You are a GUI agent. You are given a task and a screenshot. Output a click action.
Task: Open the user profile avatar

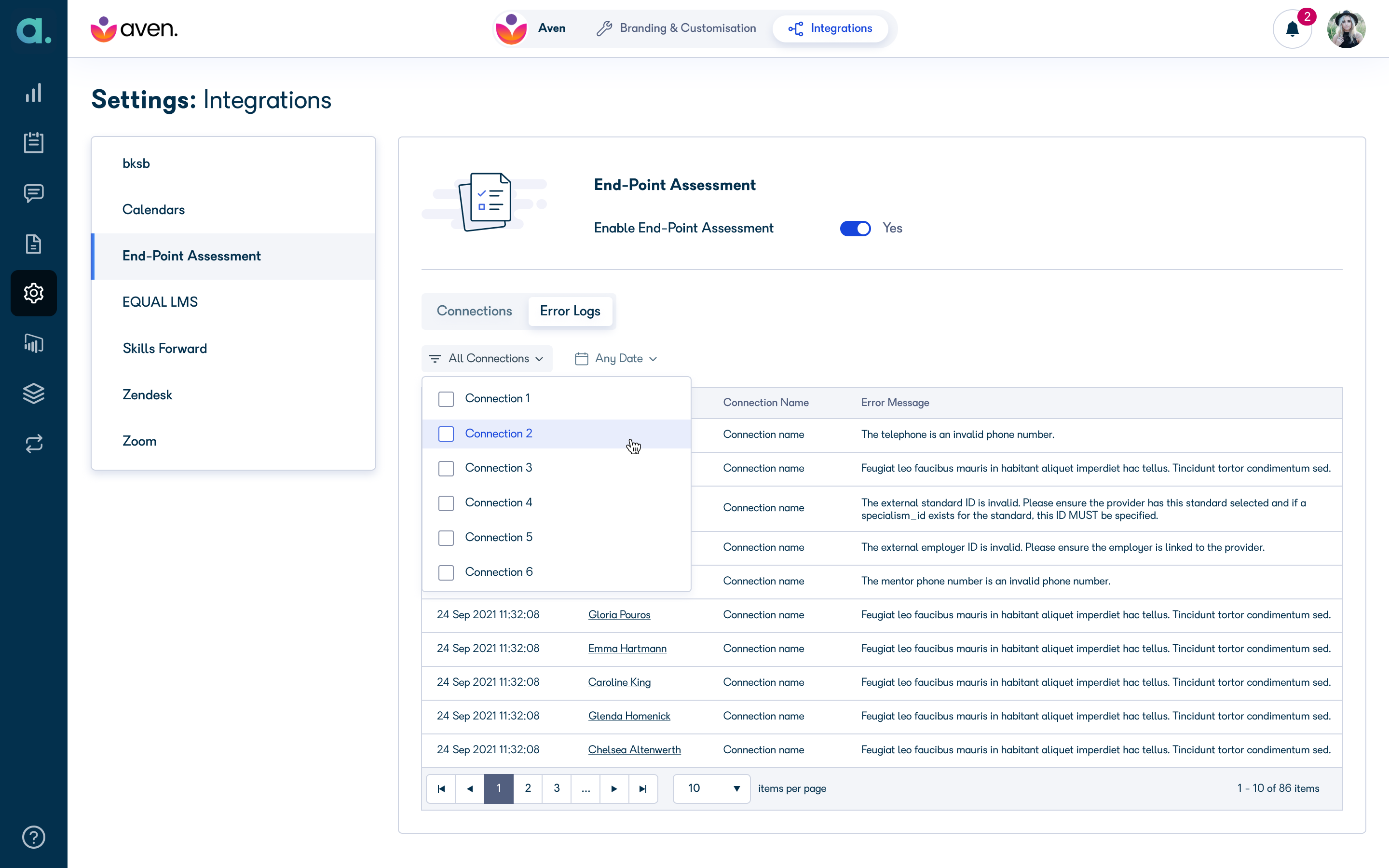coord(1346,29)
